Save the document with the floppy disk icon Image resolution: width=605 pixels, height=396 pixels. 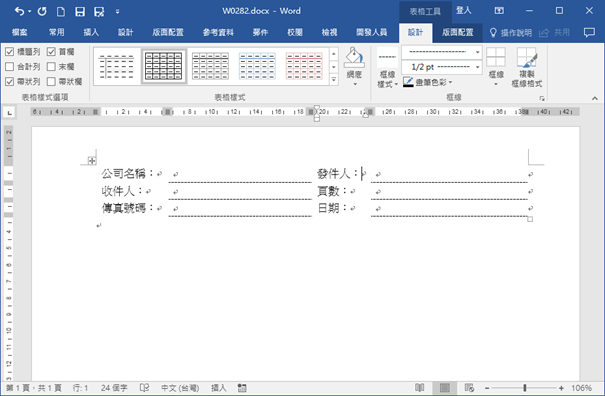pos(80,12)
